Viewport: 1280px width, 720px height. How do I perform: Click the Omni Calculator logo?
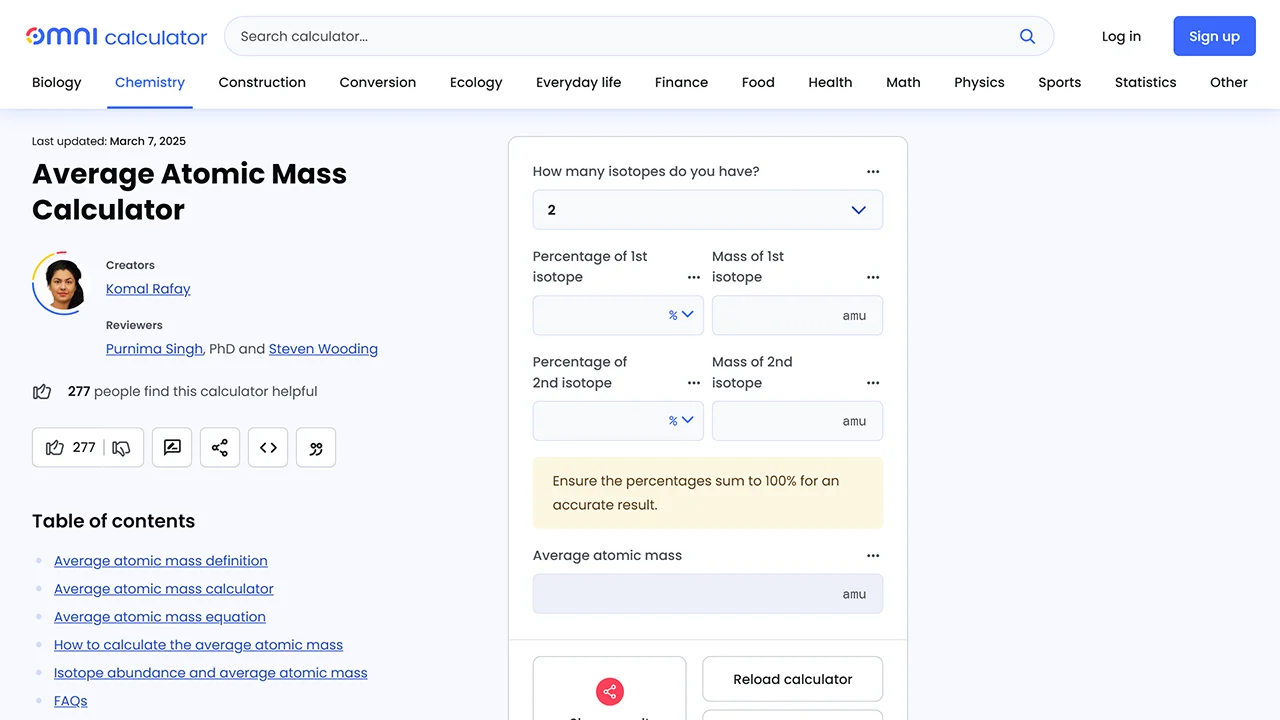(115, 36)
